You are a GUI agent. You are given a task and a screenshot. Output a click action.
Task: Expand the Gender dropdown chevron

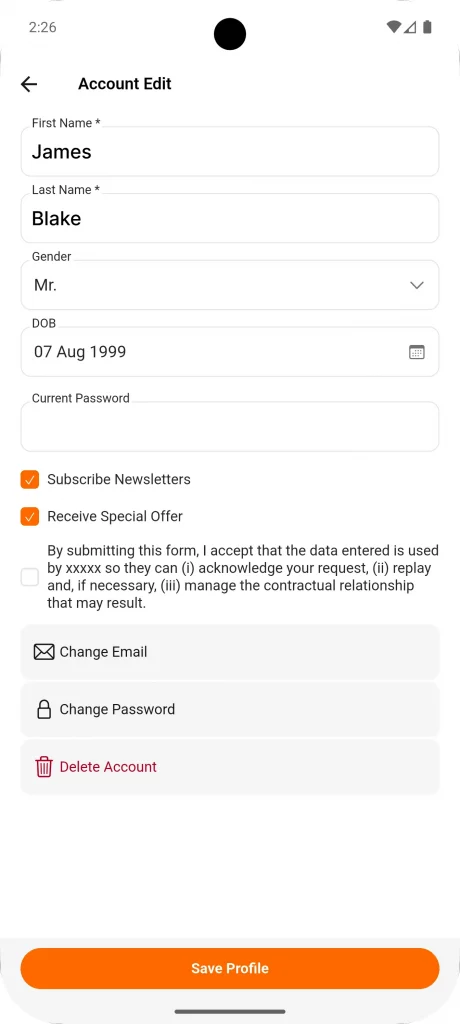417,285
